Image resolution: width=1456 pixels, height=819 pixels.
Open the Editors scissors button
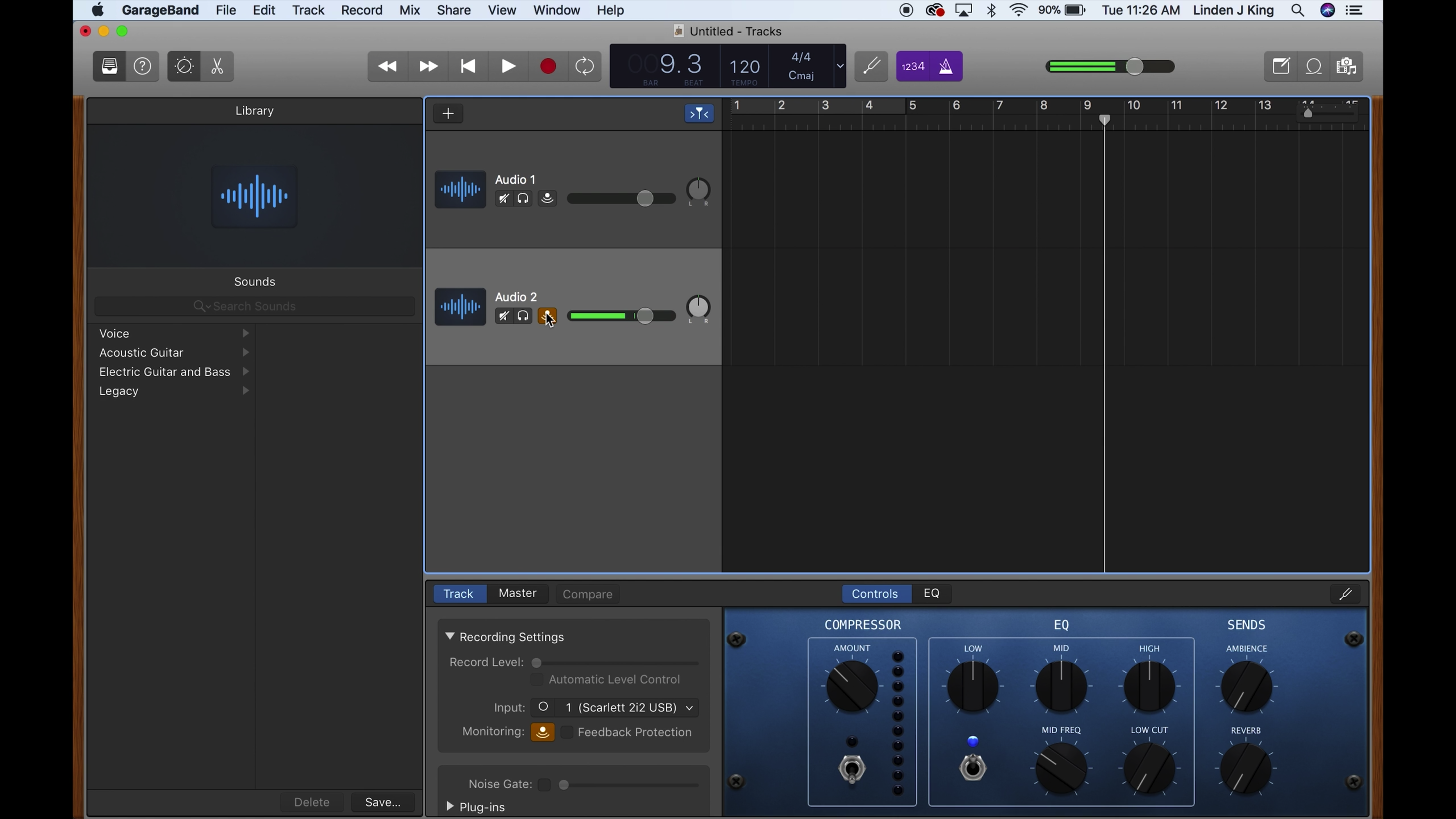(218, 67)
